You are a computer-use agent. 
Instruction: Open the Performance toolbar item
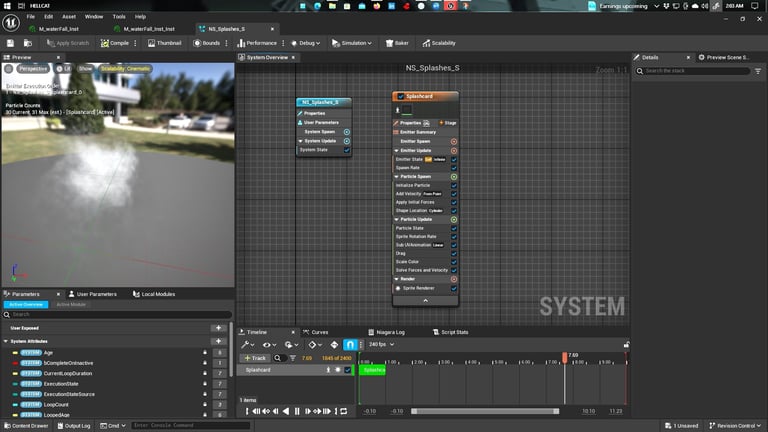[257, 43]
